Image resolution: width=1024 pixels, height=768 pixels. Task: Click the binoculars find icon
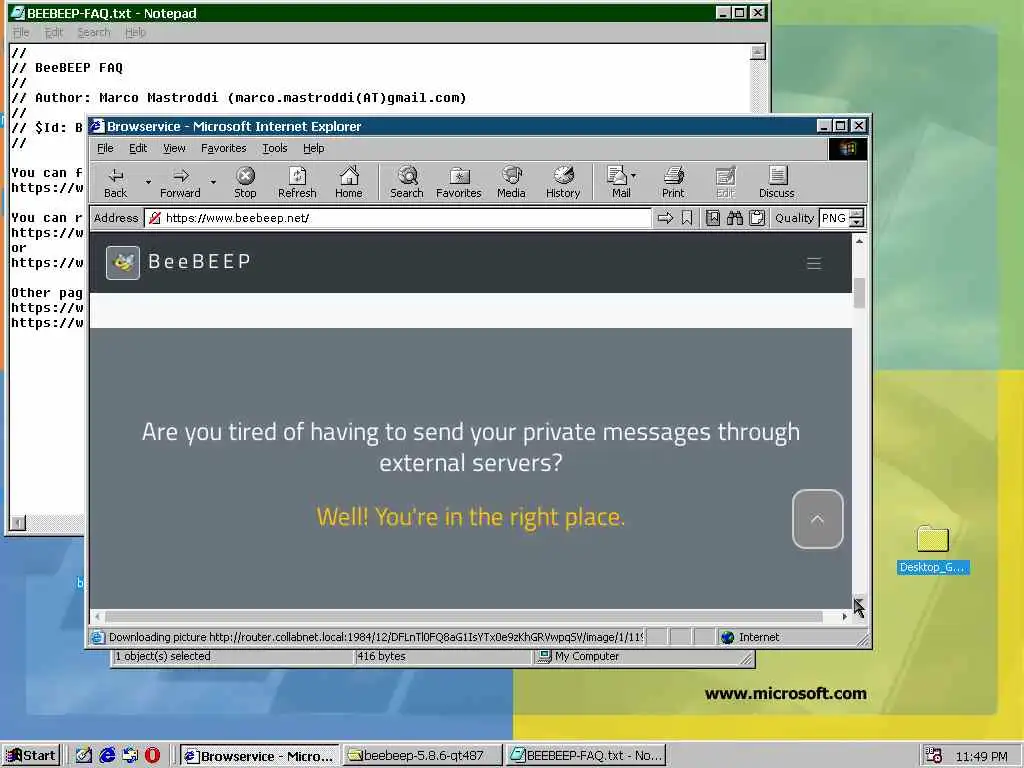(x=735, y=218)
